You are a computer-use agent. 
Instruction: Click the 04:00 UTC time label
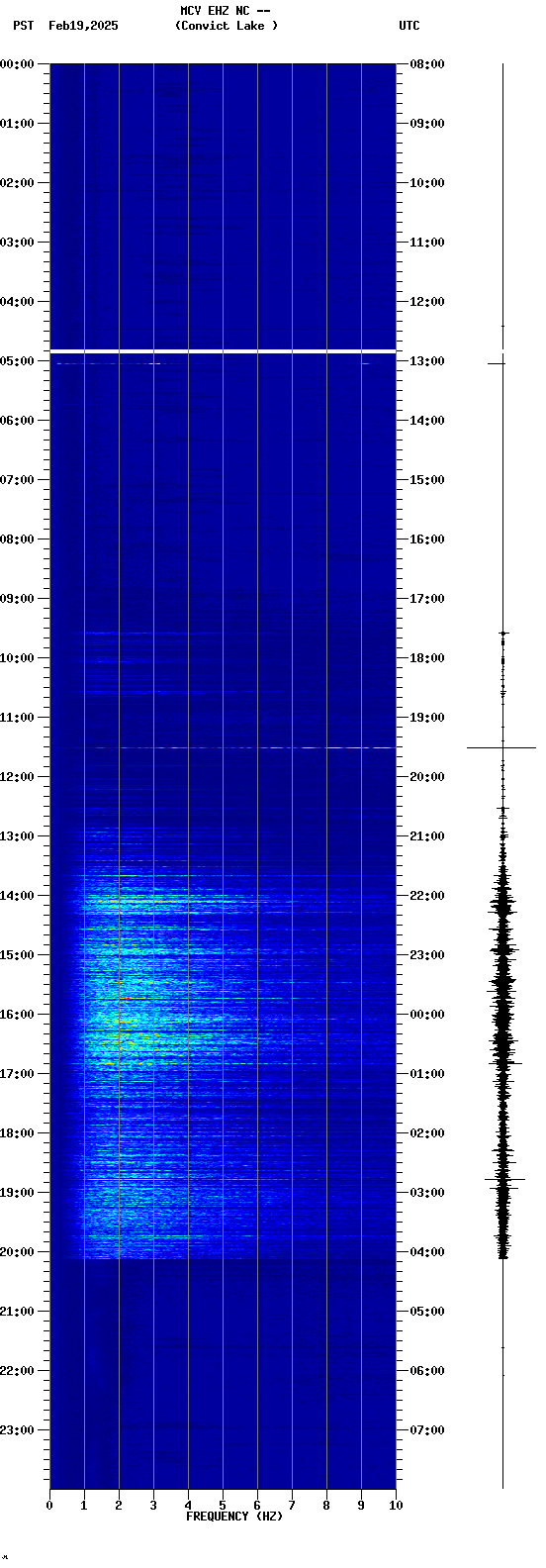coord(427,1252)
